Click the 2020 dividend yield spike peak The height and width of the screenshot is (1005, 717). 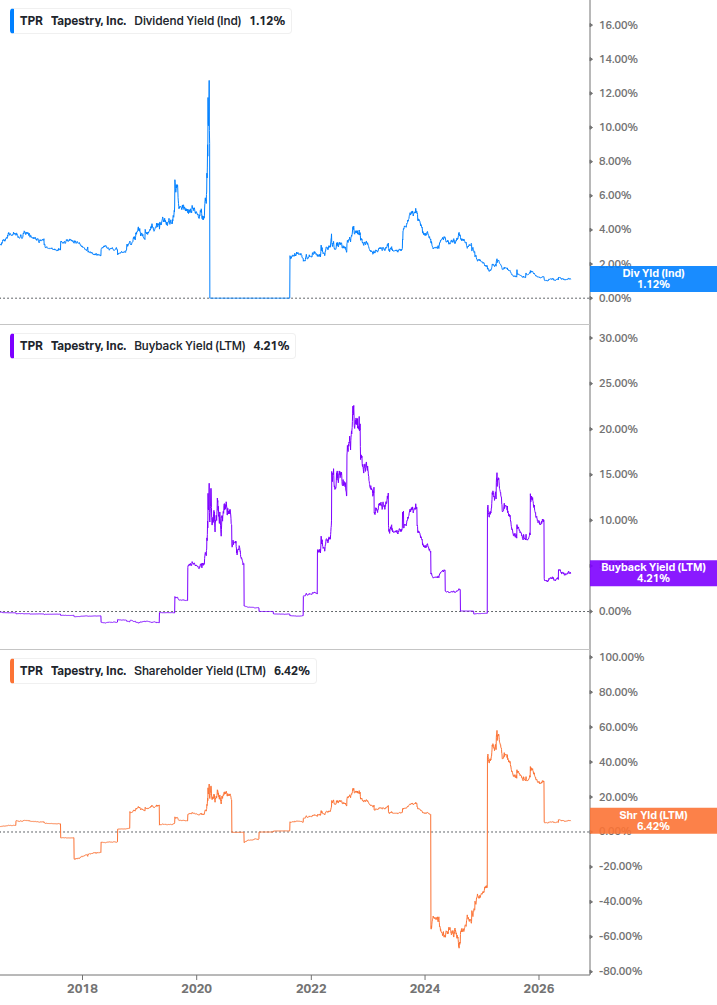[x=210, y=81]
